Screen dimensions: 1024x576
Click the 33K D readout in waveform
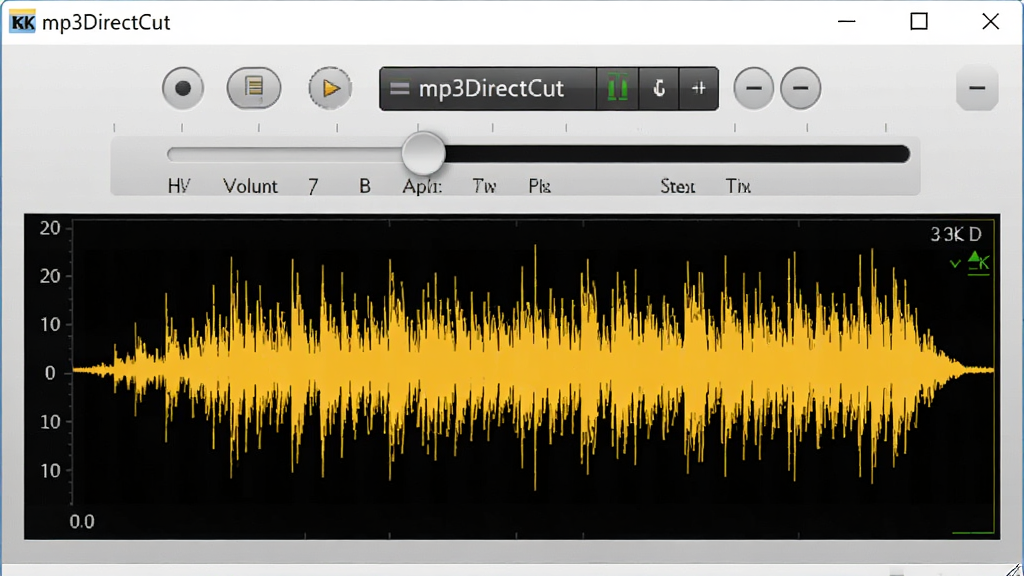click(955, 234)
